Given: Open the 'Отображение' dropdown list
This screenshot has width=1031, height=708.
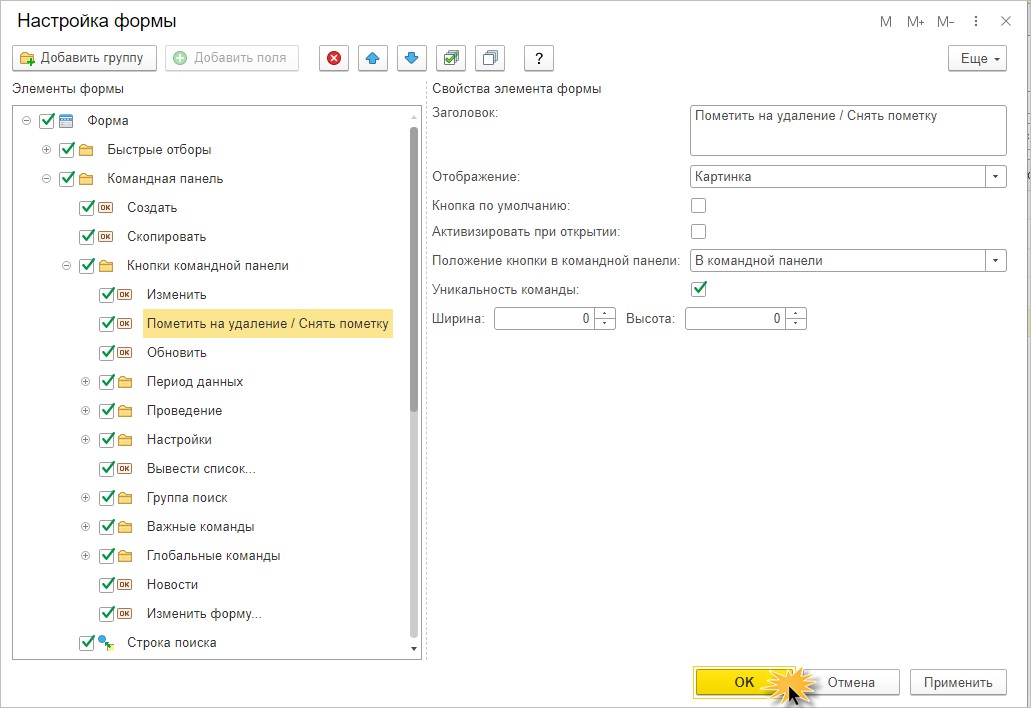Looking at the screenshot, I should pyautogui.click(x=995, y=176).
